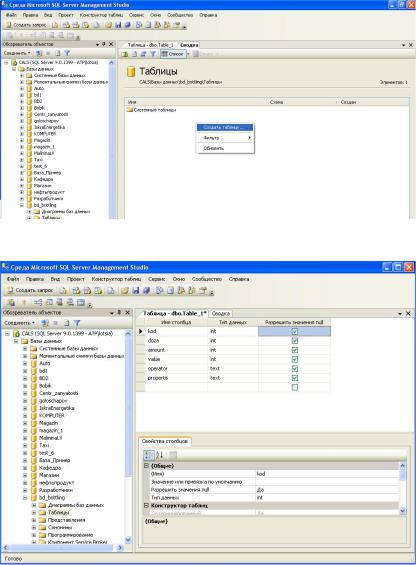Screen dimensions: 416x565
Task: Select Системные таблицы folder in Сводка list
Action: point(151,110)
